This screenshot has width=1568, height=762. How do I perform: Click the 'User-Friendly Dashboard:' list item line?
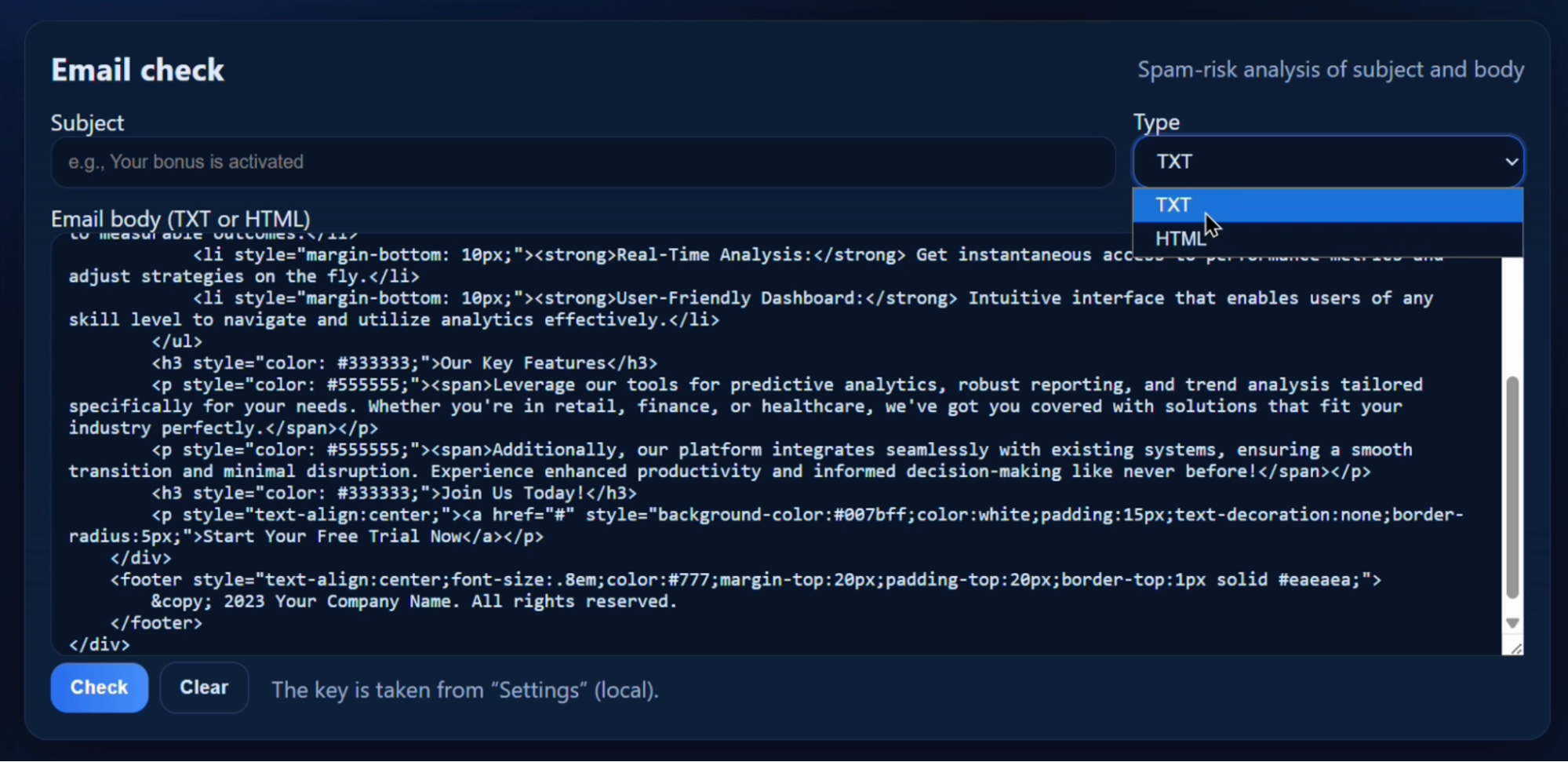click(x=813, y=298)
